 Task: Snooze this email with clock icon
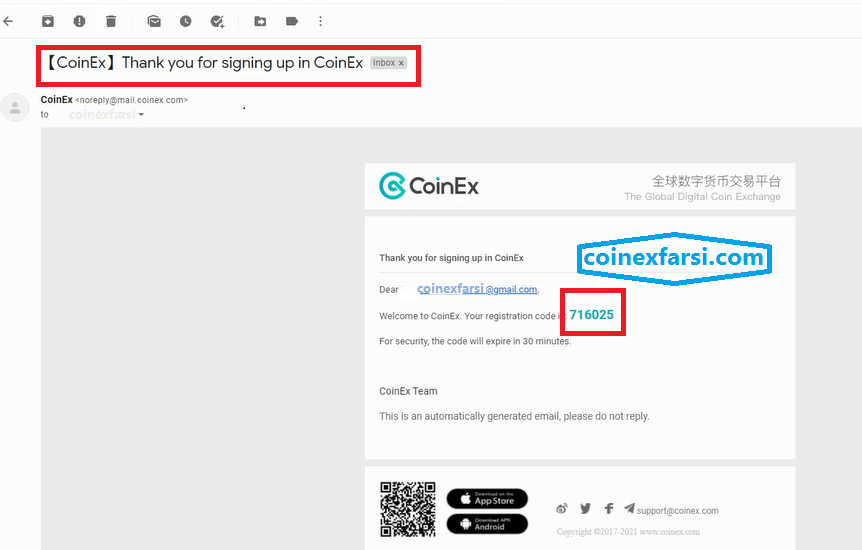(185, 21)
